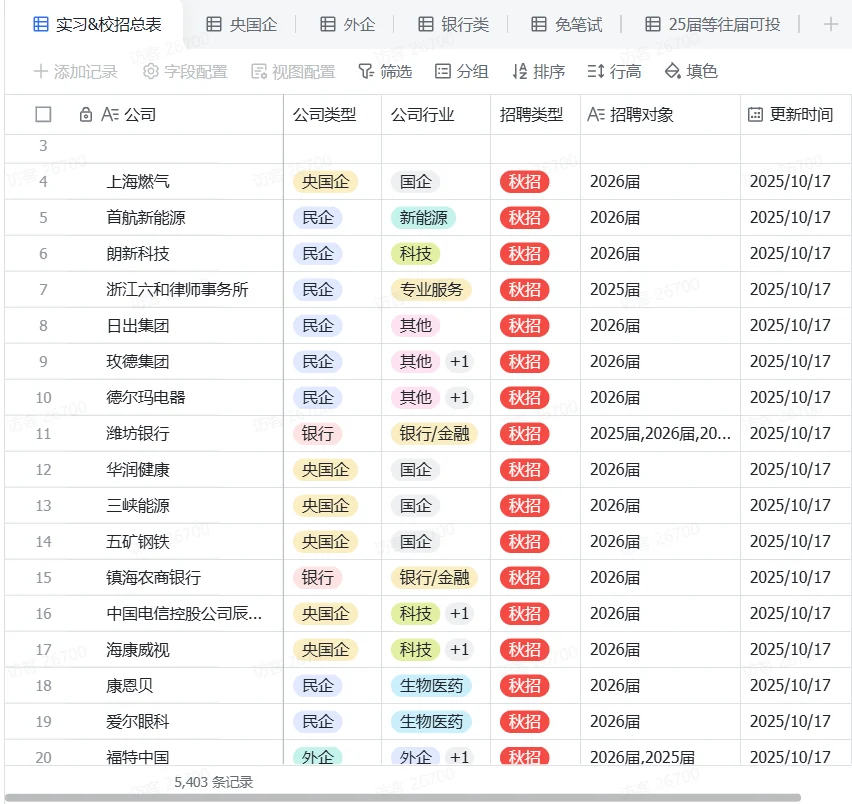Click the 公司行业 column header
852x804 pixels.
[x=422, y=115]
